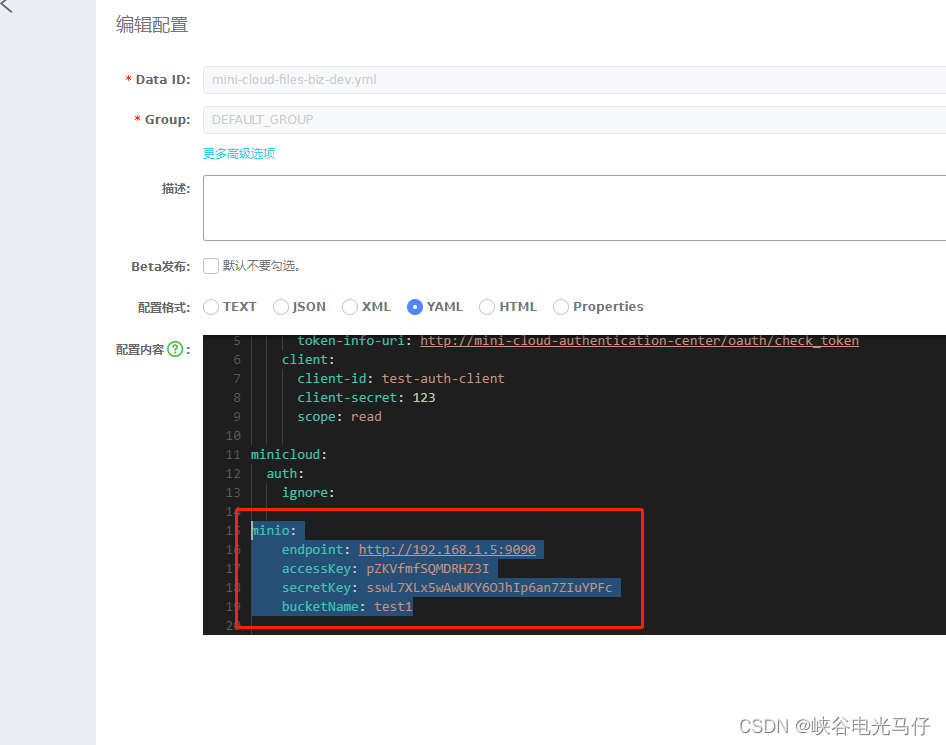This screenshot has width=946, height=745.
Task: Click the minio: key on line 15
Action: pos(274,531)
